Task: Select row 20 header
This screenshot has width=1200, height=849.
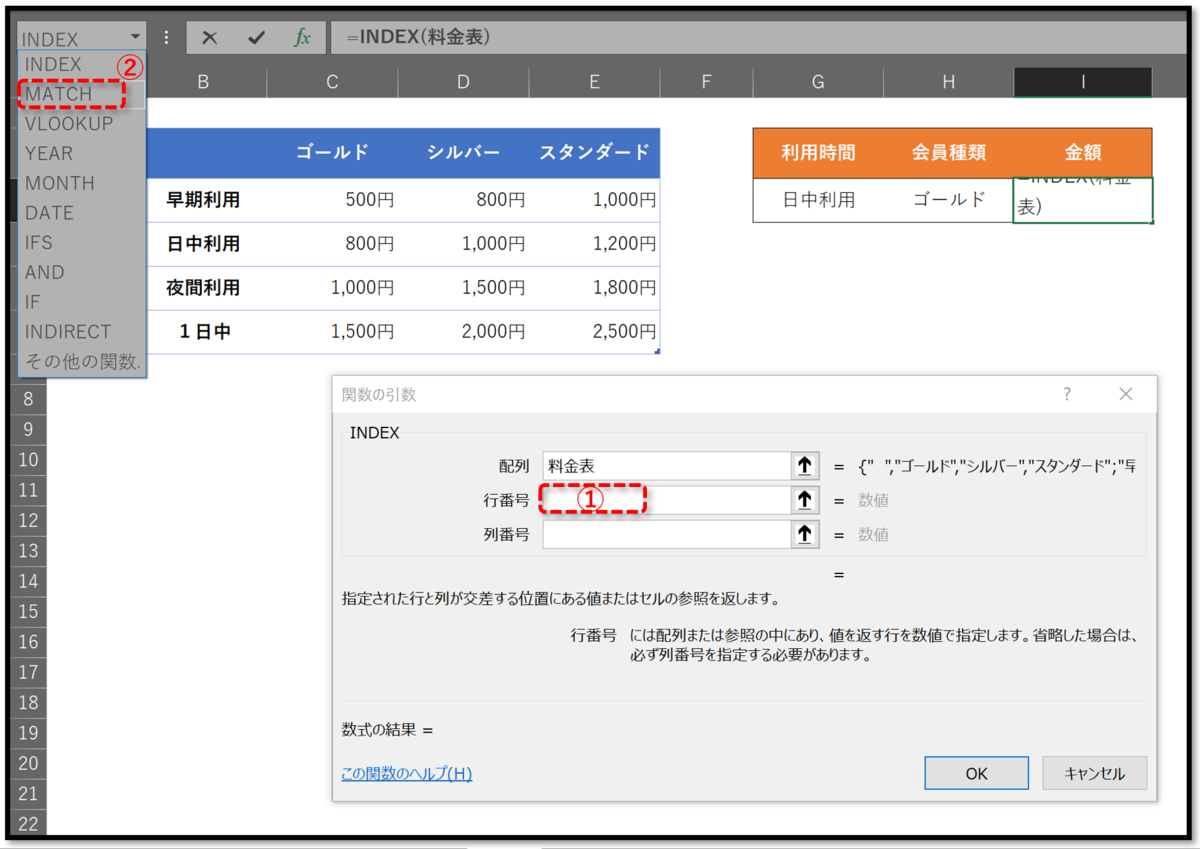Action: tap(28, 763)
